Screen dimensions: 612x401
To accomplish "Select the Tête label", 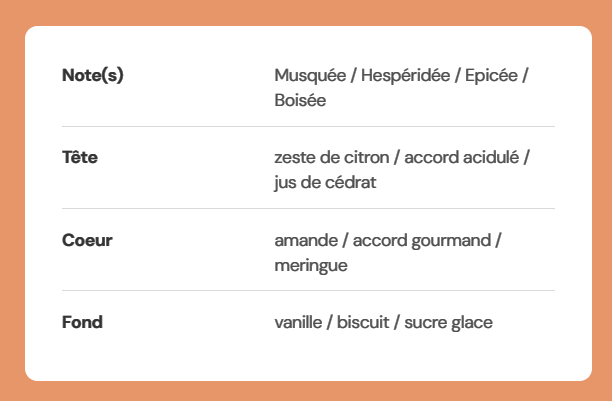I will [x=80, y=157].
